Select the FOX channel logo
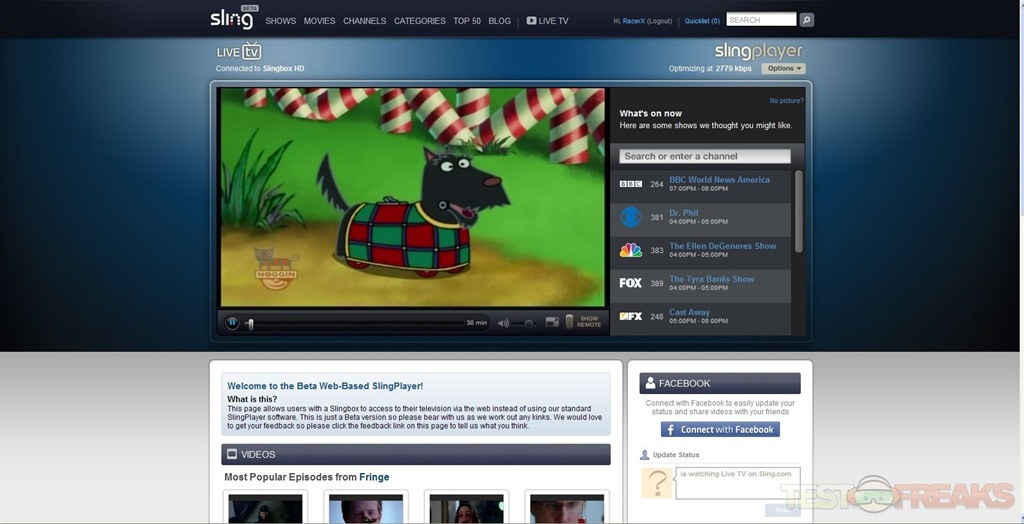The image size is (1024, 524). [x=630, y=283]
